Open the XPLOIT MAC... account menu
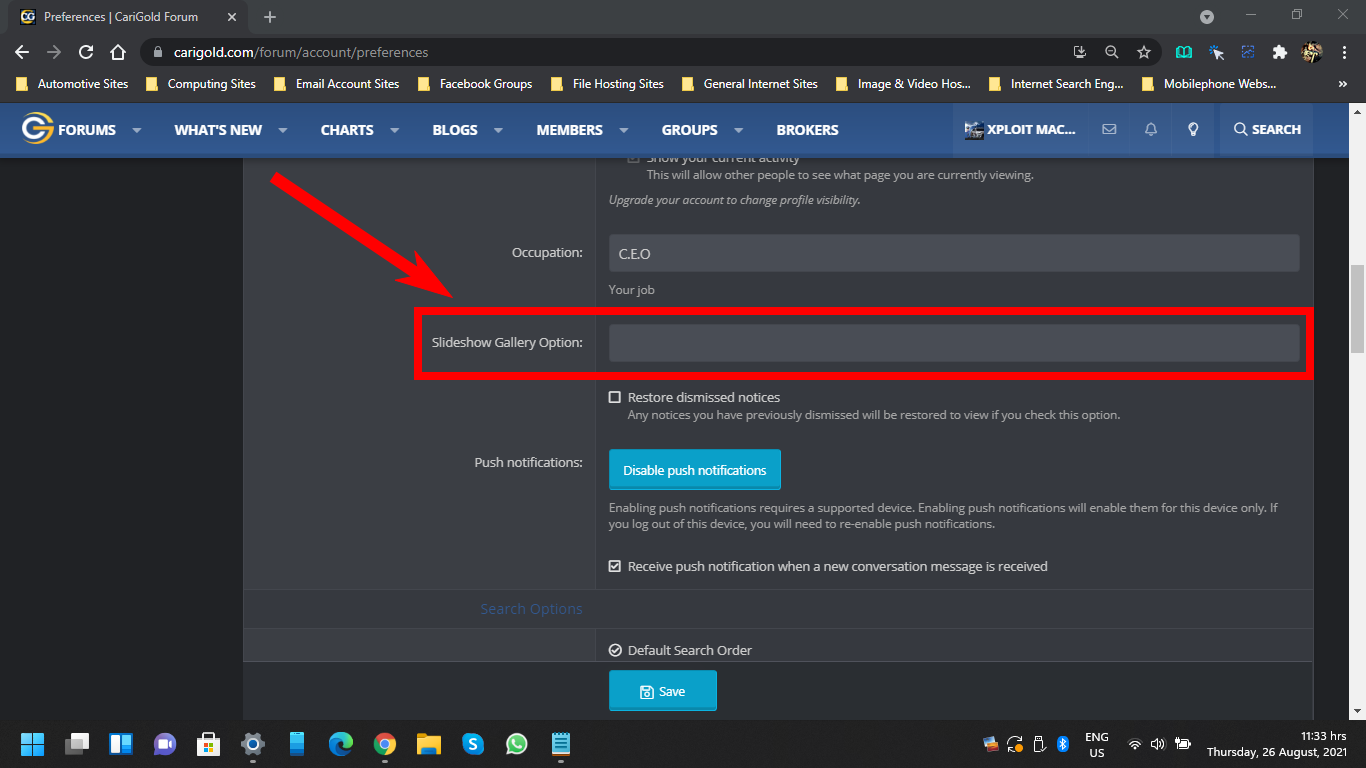The height and width of the screenshot is (768, 1366). (x=1020, y=129)
